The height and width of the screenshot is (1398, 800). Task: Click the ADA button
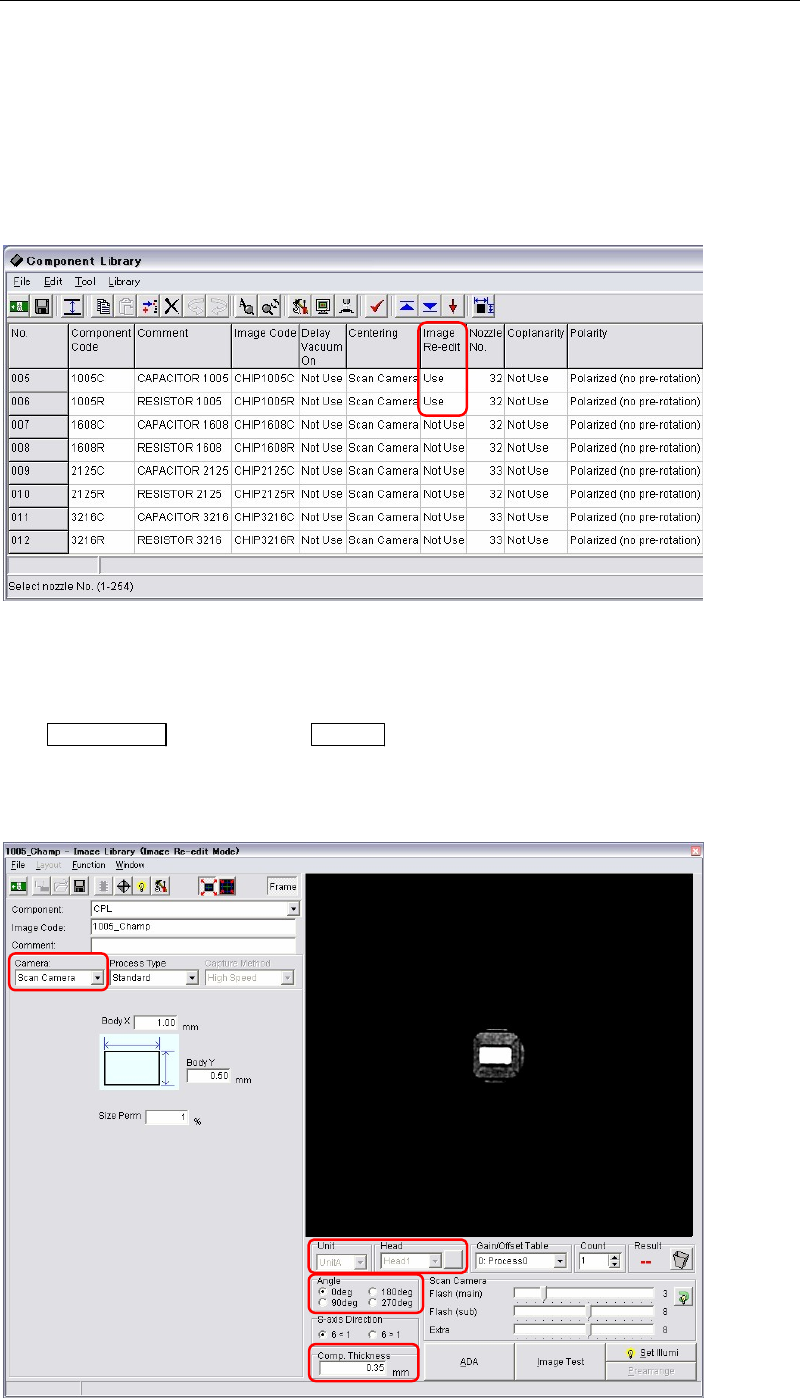coord(470,1361)
